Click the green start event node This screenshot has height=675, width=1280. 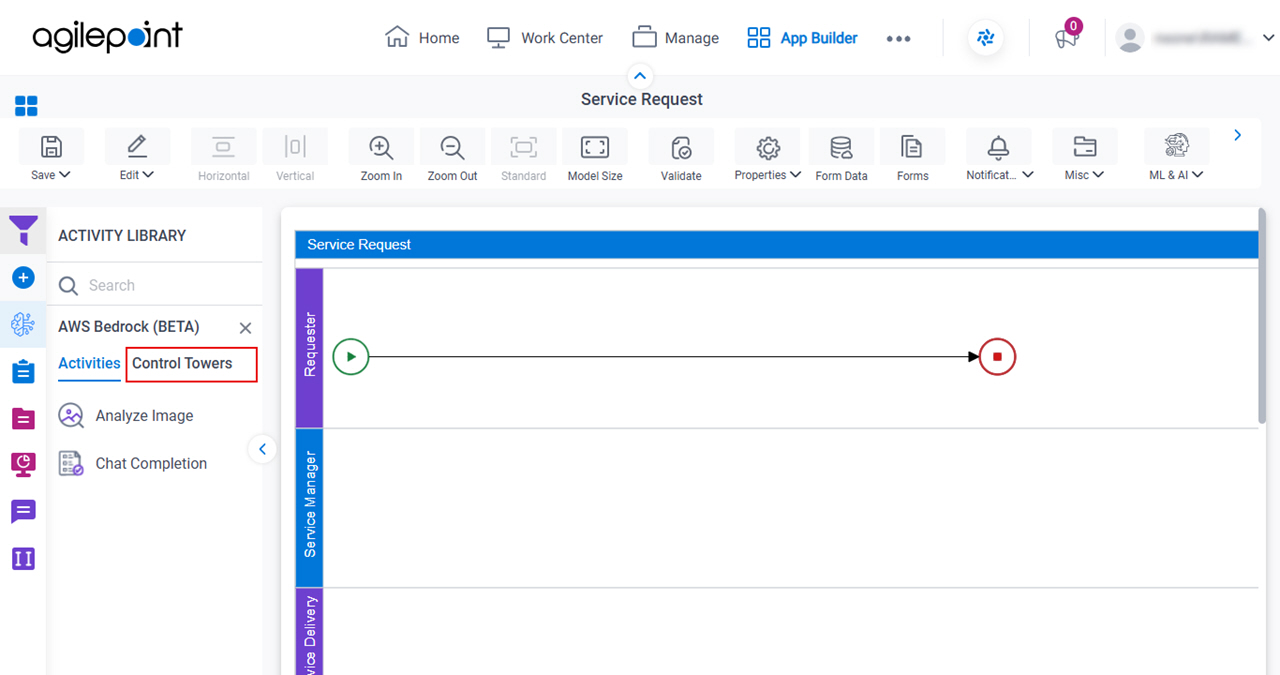coord(351,356)
